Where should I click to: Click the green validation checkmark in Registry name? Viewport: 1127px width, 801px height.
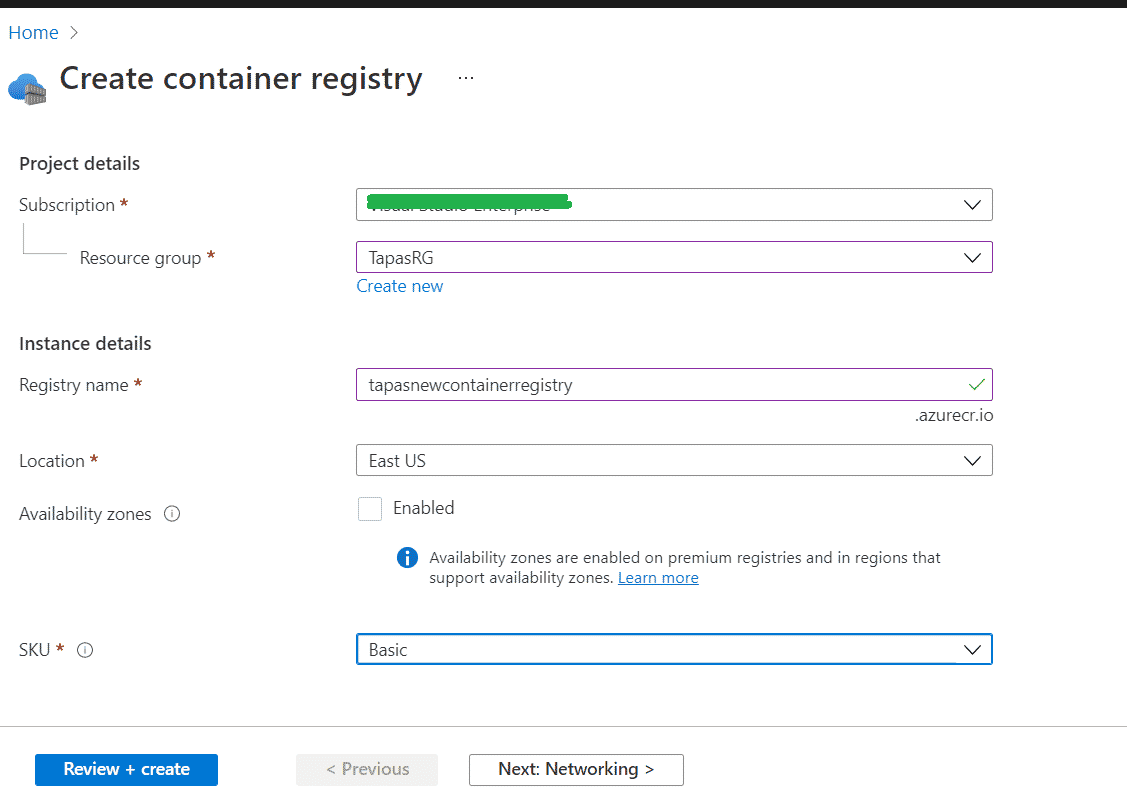(x=976, y=384)
